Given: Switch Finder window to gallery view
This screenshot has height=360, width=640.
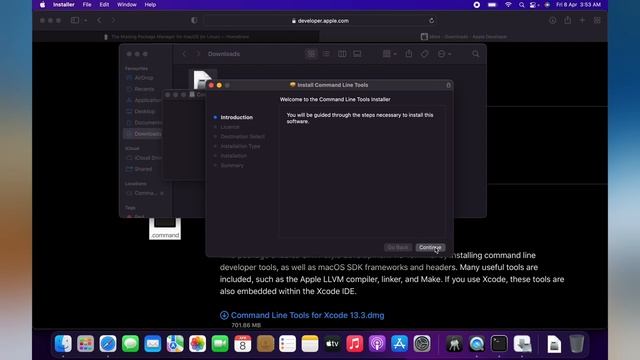Looking at the screenshot, I should (x=357, y=54).
